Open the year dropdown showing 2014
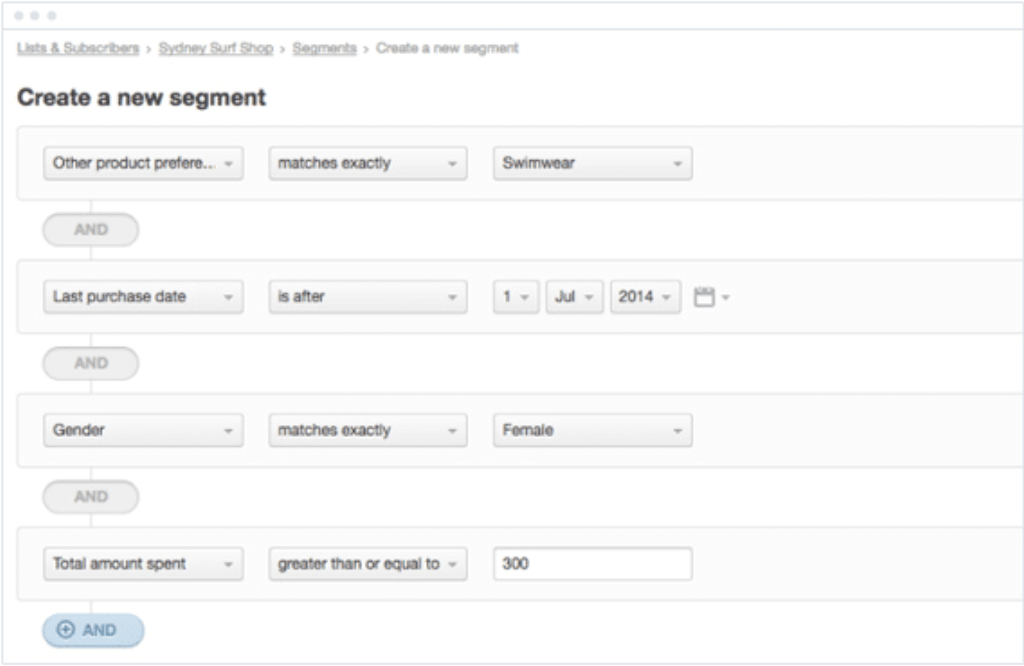1024x666 pixels. click(x=645, y=297)
